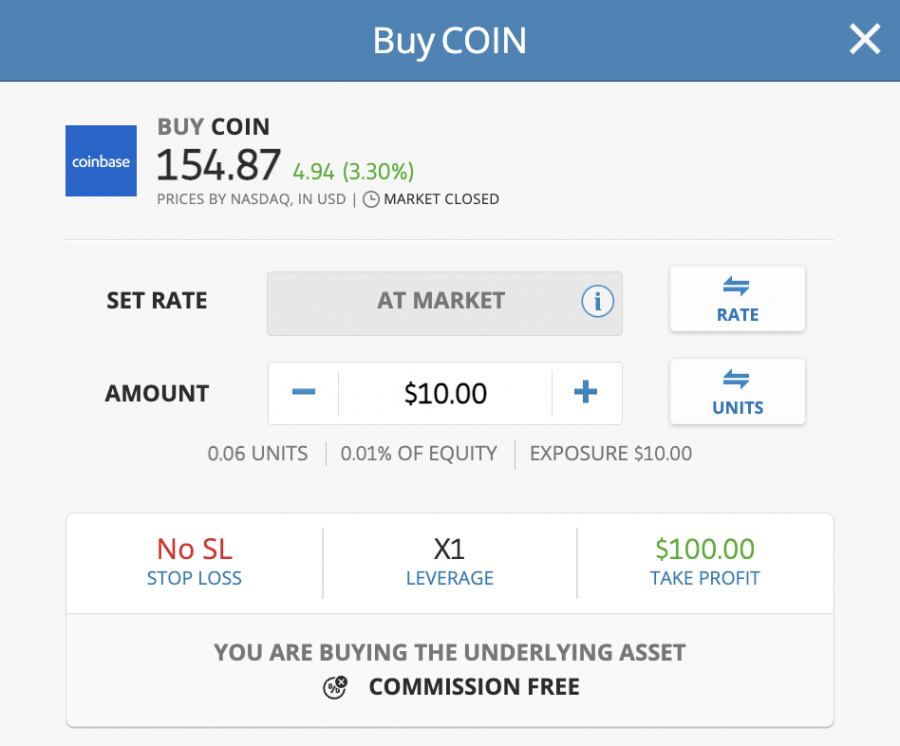Toggle the UNITS switch button
The height and width of the screenshot is (746, 900).
point(738,392)
